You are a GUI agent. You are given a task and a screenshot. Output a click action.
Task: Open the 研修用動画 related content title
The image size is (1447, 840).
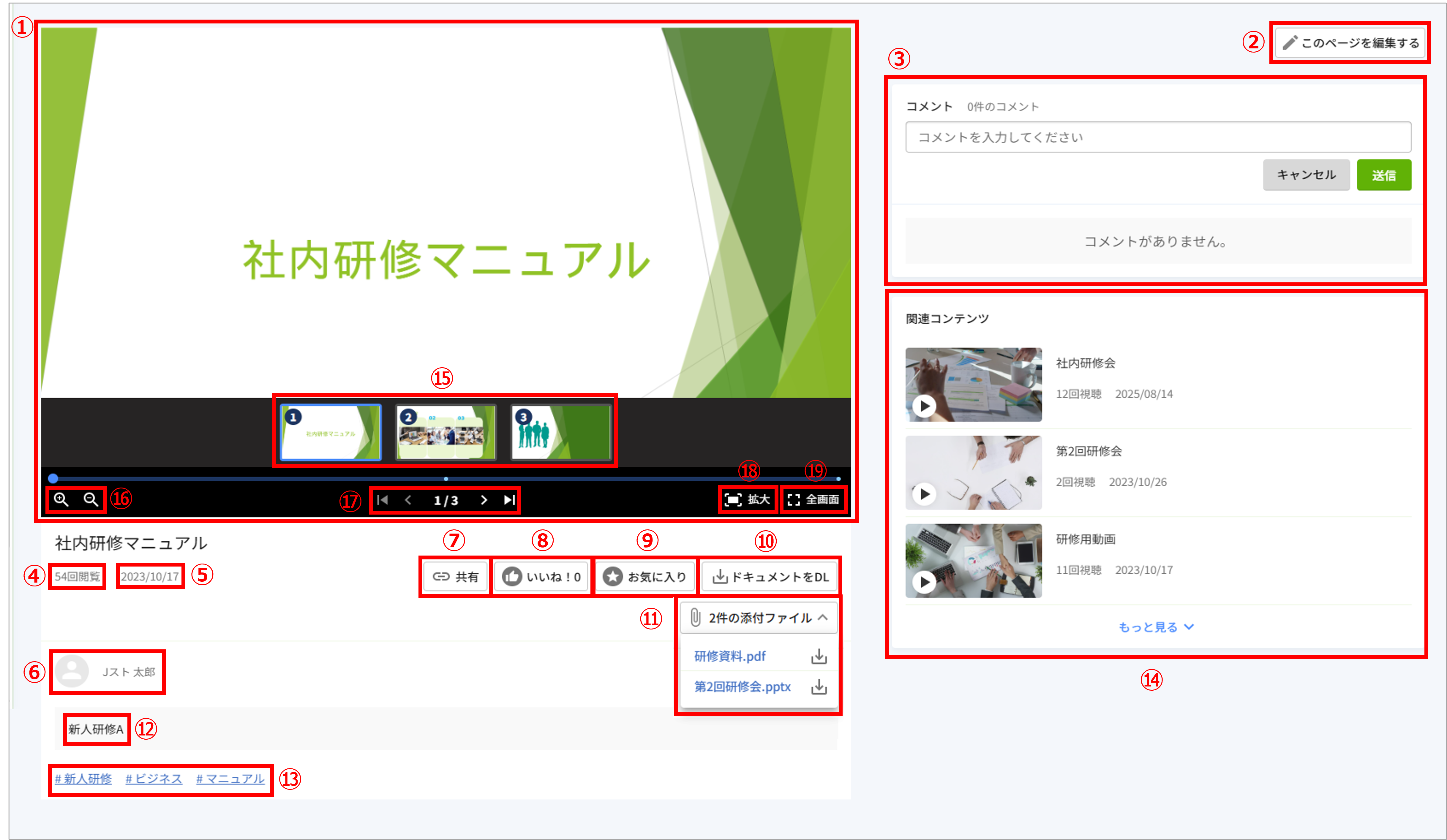1085,539
